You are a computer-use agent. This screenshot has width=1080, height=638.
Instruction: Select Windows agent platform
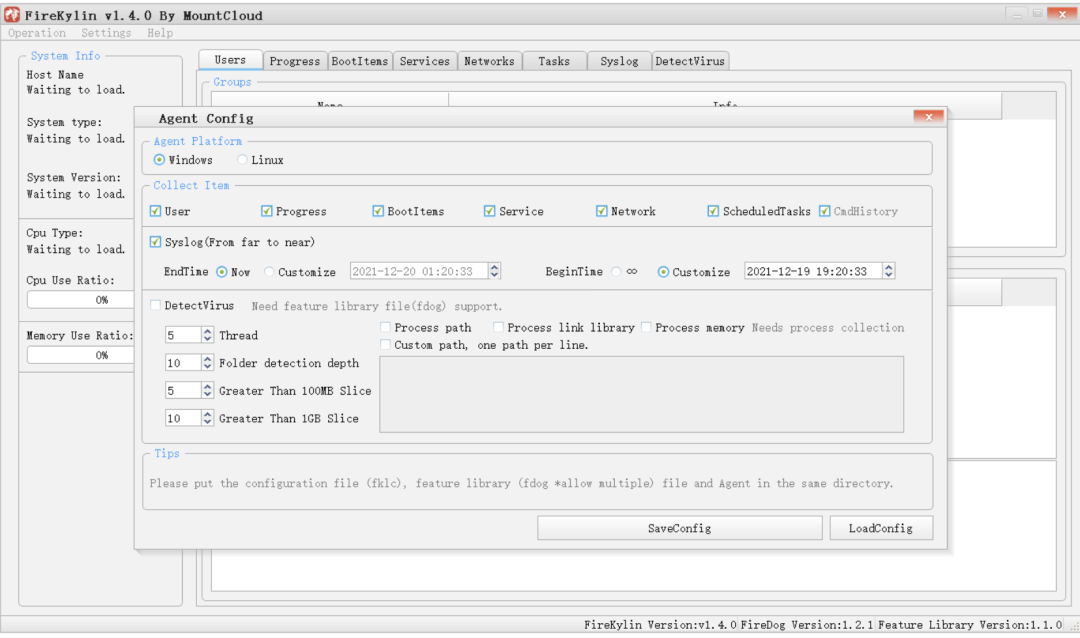tap(159, 160)
